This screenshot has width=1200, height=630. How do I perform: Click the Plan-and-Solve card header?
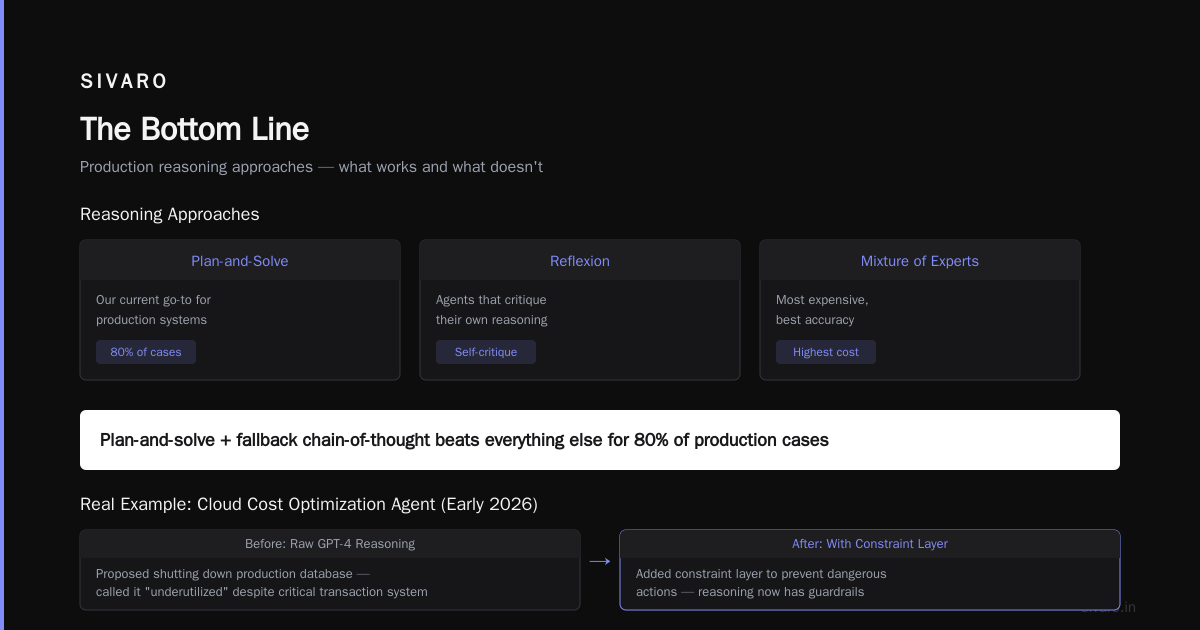(240, 261)
